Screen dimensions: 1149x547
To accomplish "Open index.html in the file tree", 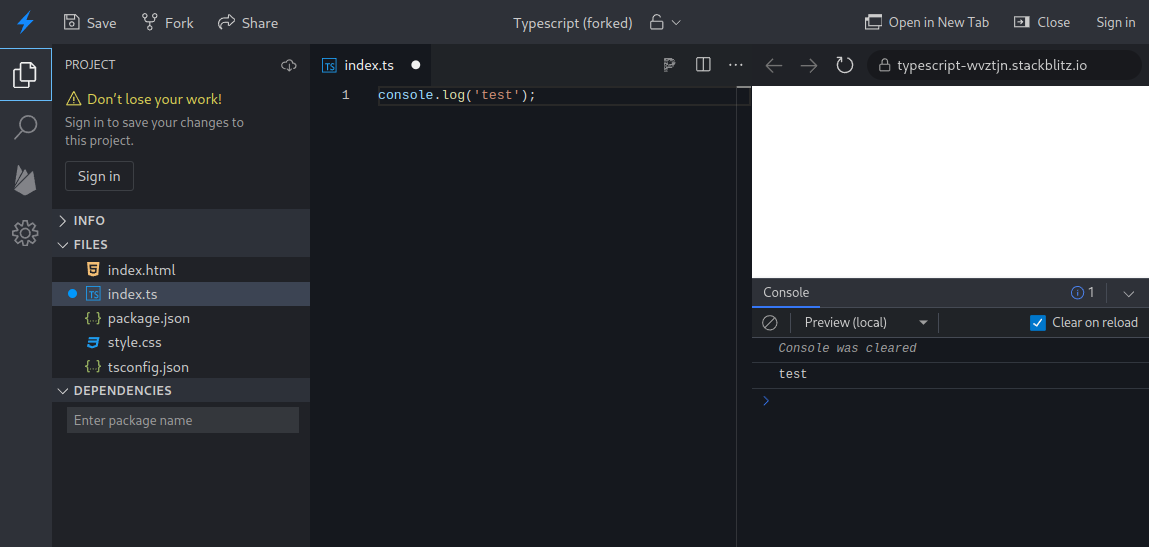I will [x=181, y=270].
